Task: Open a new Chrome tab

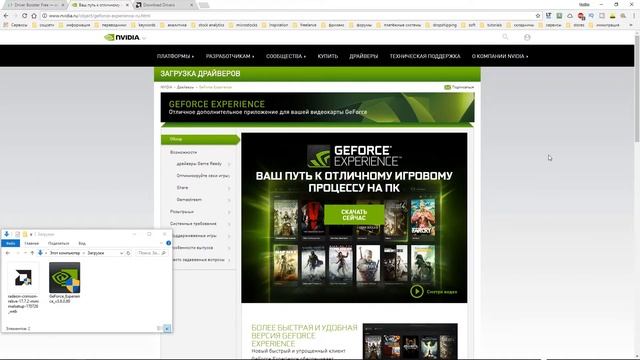Action: click(204, 5)
